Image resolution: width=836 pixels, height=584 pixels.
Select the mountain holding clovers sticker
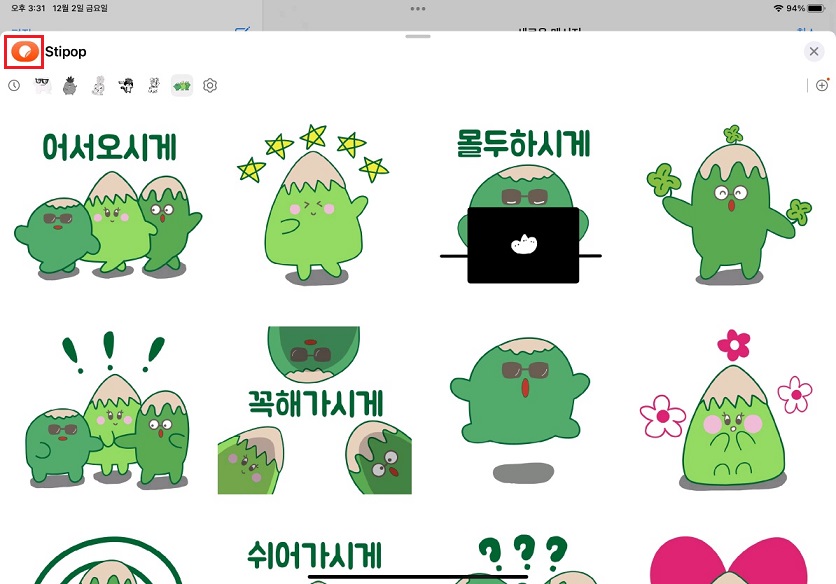click(x=729, y=204)
